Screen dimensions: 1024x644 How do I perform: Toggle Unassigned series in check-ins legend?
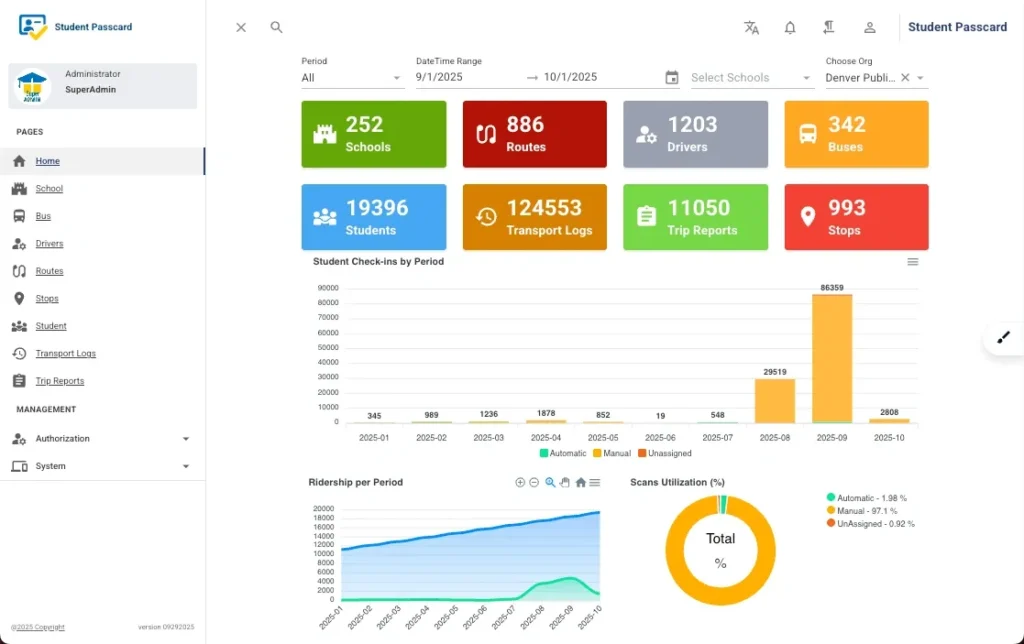click(x=665, y=453)
